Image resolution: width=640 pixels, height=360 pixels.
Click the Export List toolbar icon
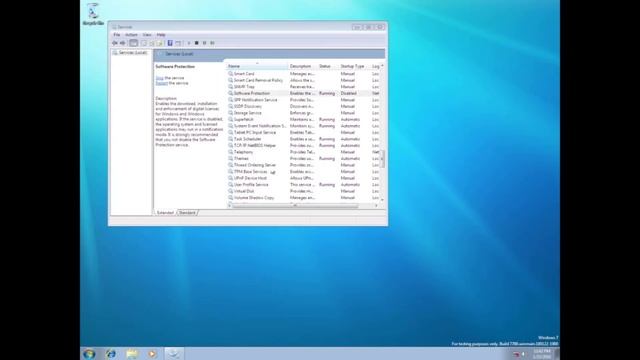click(160, 43)
